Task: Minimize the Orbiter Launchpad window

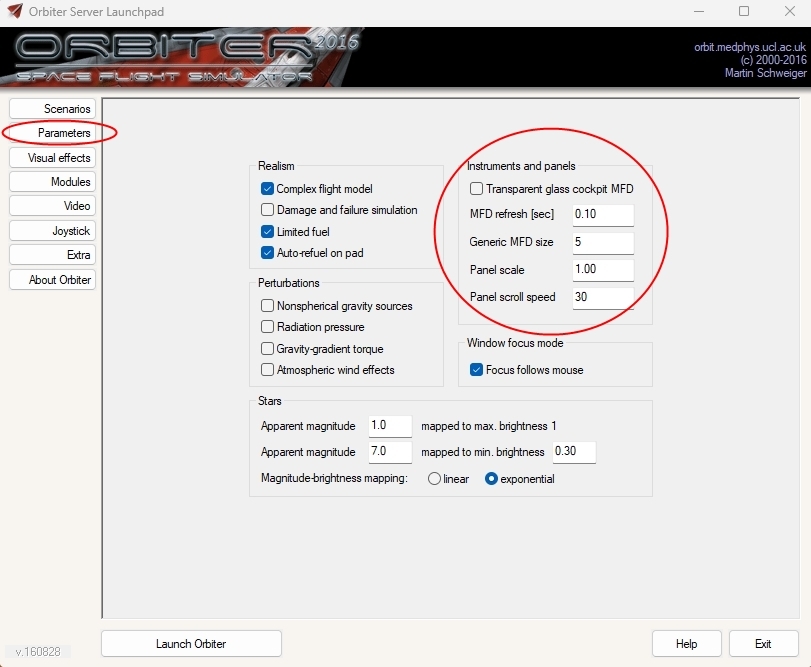Action: click(x=699, y=11)
